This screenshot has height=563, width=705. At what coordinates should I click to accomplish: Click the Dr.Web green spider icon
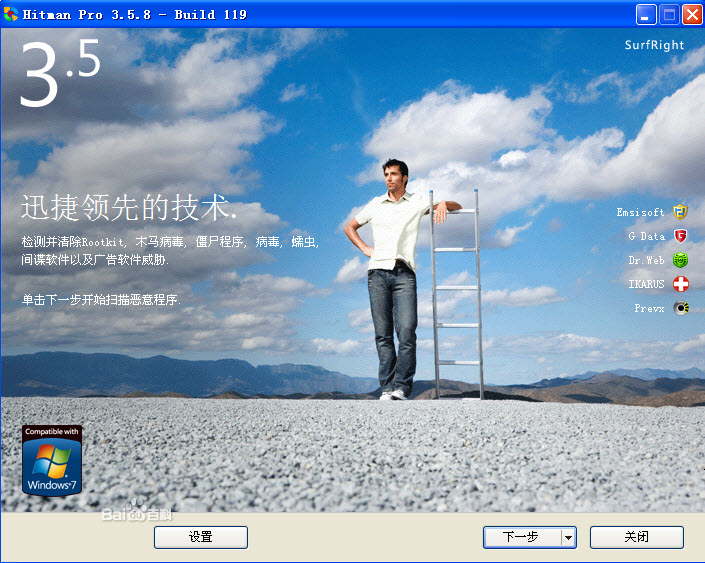click(680, 260)
